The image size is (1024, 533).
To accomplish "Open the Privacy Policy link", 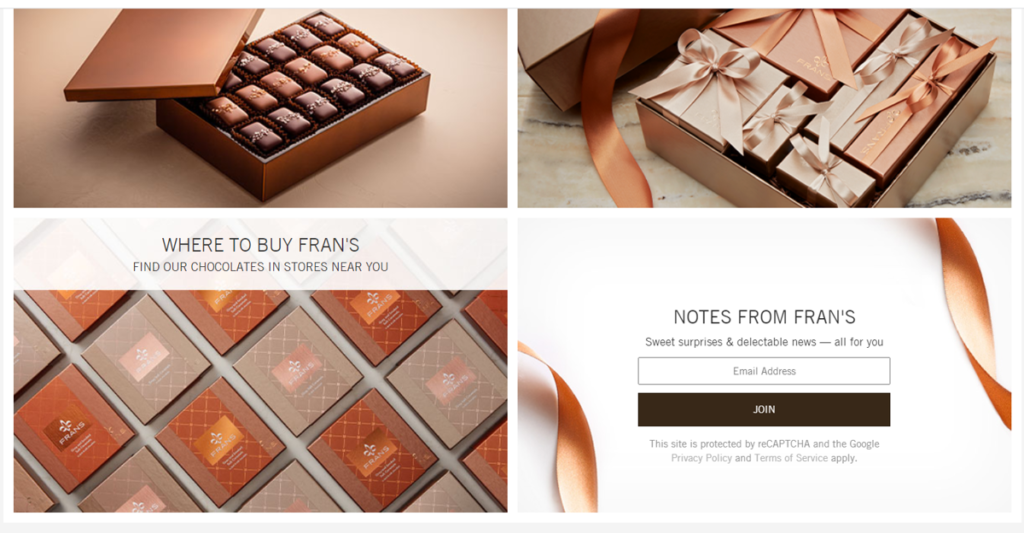I will pyautogui.click(x=701, y=458).
